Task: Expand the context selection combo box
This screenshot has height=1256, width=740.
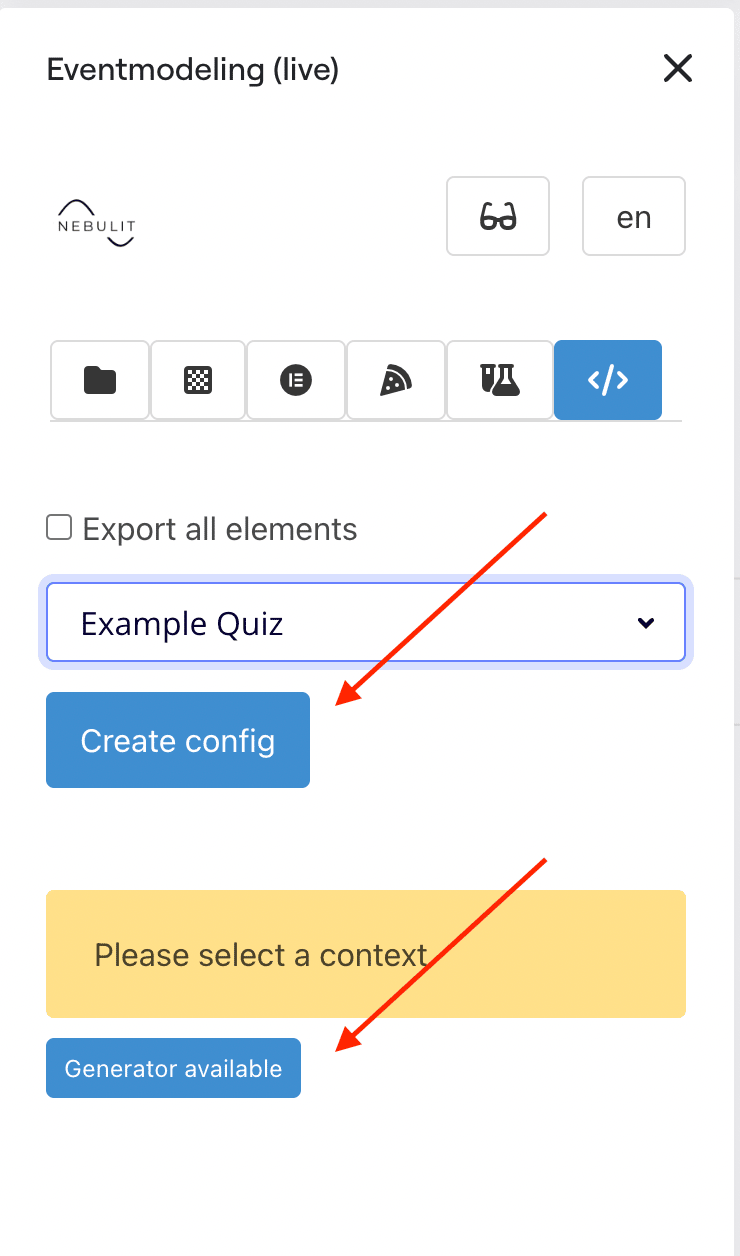Action: click(365, 622)
